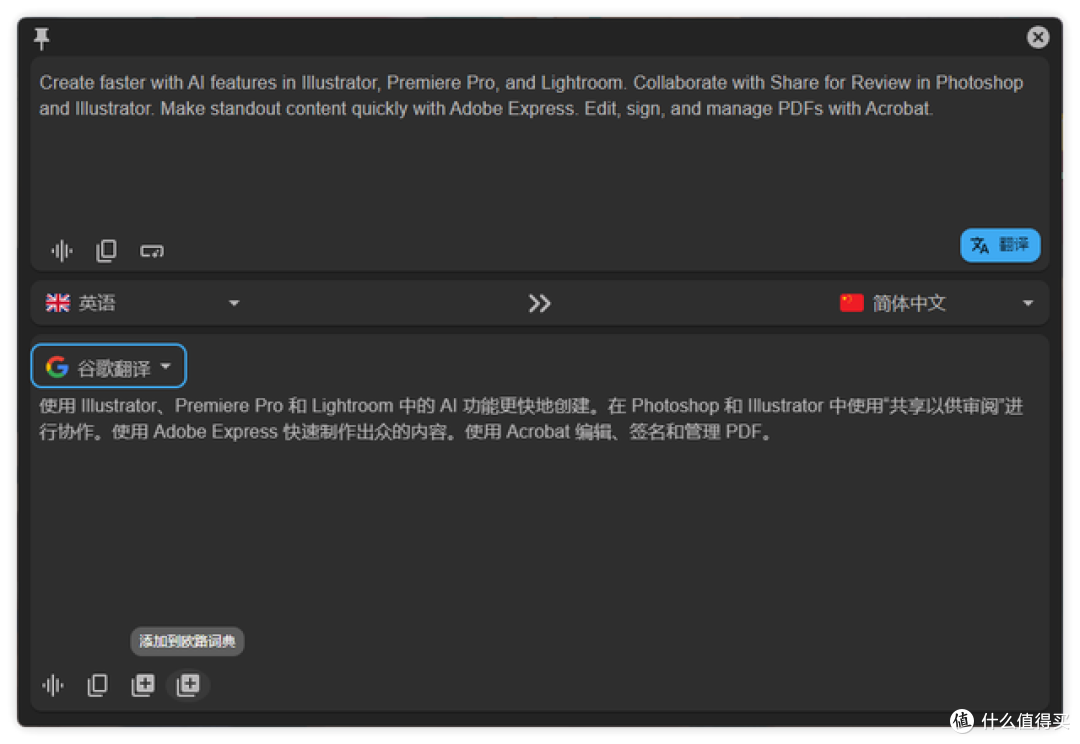Click the first add-to-collection plus icon
1080x744 pixels.
[143, 685]
